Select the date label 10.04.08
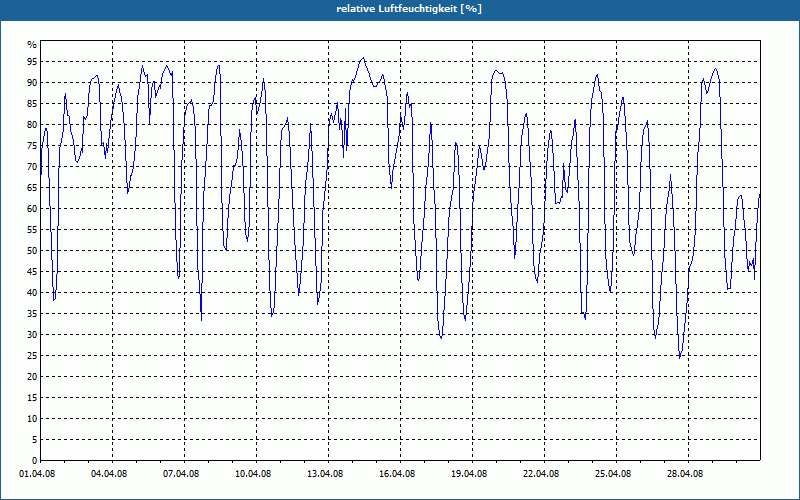800x500 pixels. pos(253,474)
